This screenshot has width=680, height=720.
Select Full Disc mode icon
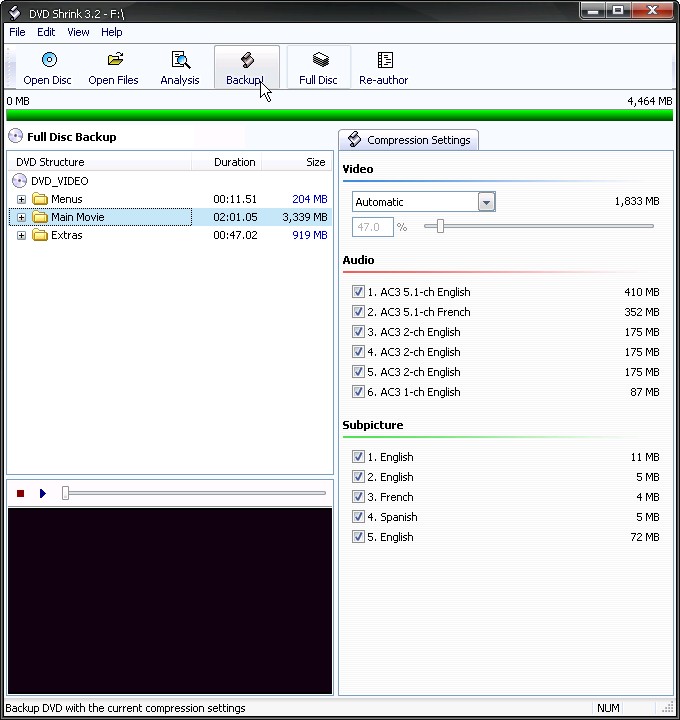[320, 60]
